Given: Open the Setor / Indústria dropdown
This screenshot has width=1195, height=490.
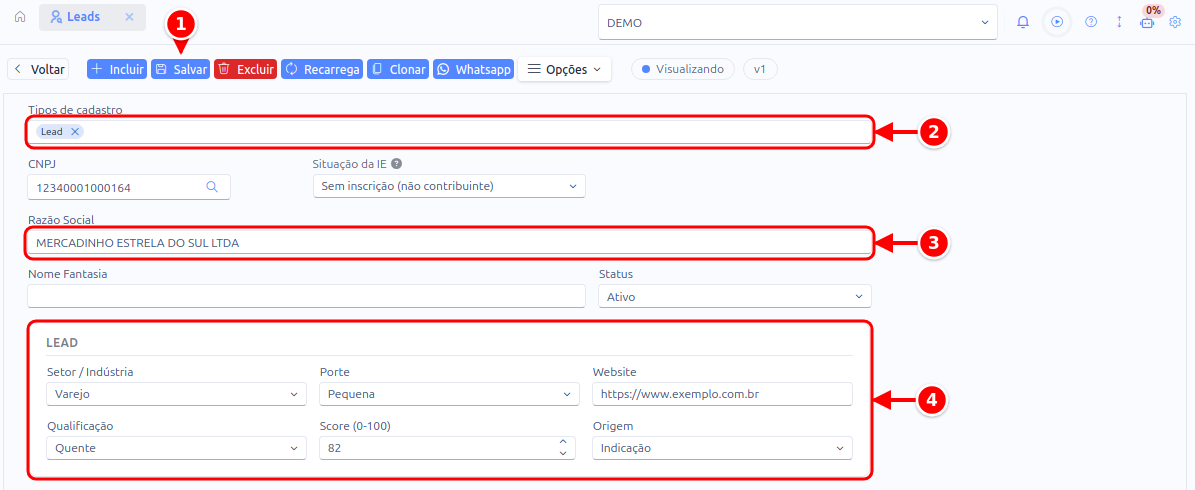Looking at the screenshot, I should click(x=176, y=394).
